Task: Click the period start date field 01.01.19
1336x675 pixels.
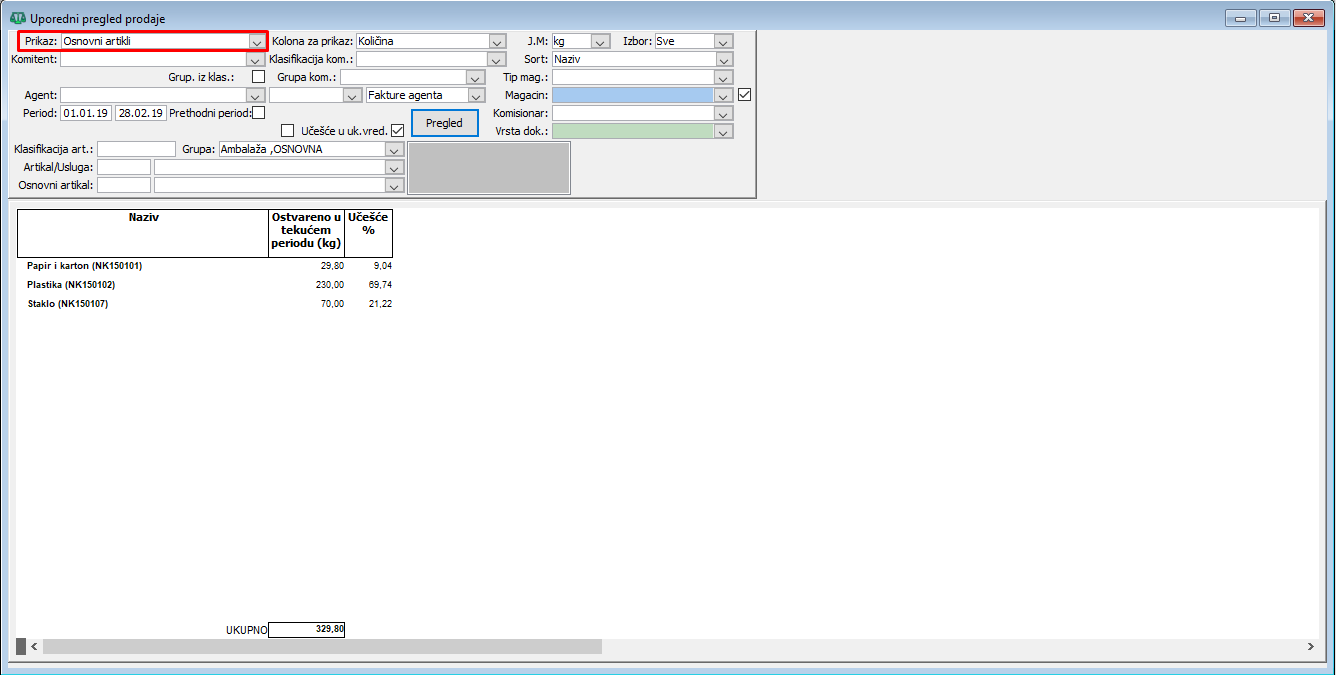Action: tap(86, 113)
